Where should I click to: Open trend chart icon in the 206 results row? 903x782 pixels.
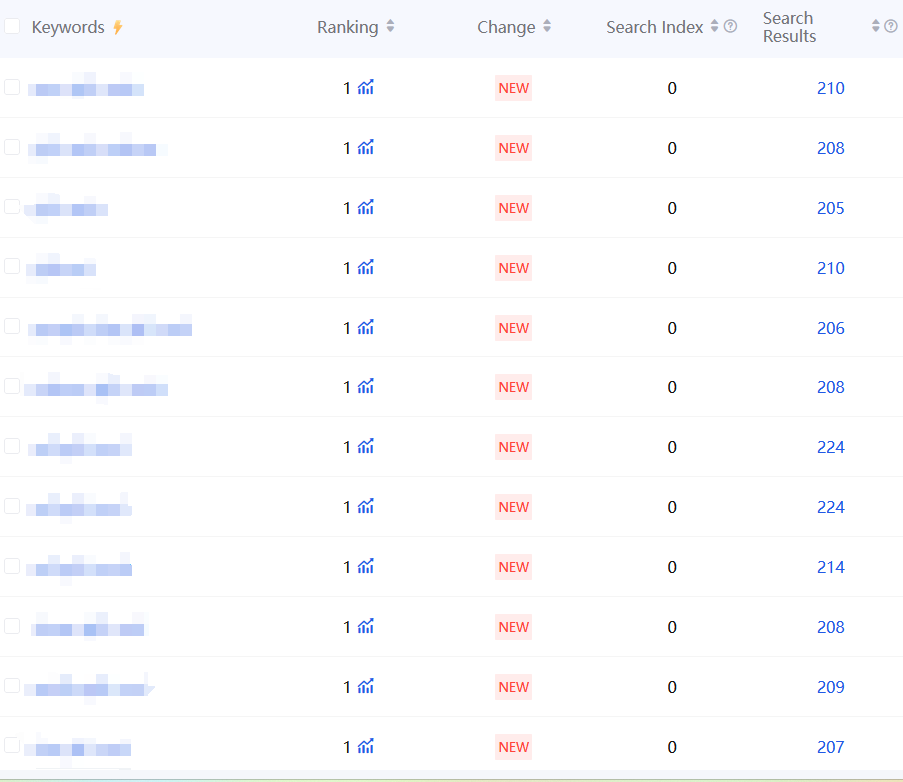(366, 328)
